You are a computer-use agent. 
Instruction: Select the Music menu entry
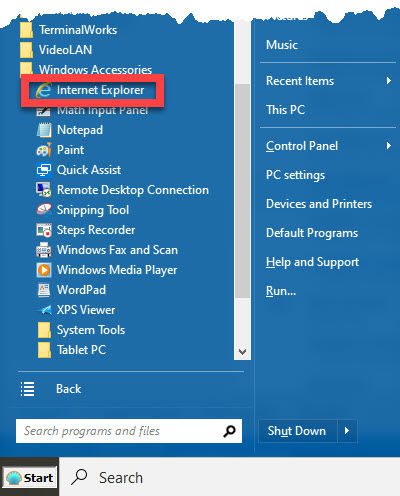282,45
